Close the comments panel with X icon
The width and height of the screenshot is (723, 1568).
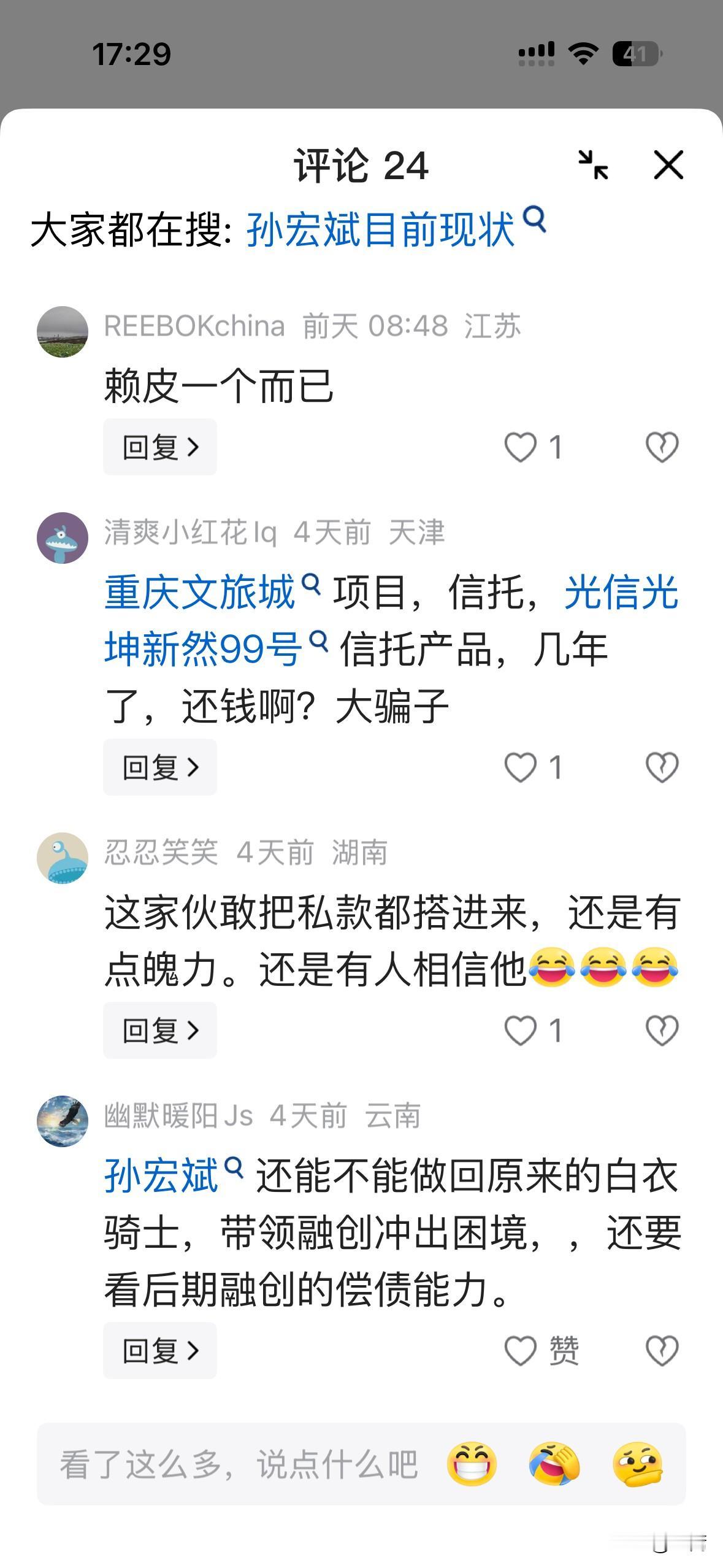click(x=668, y=165)
